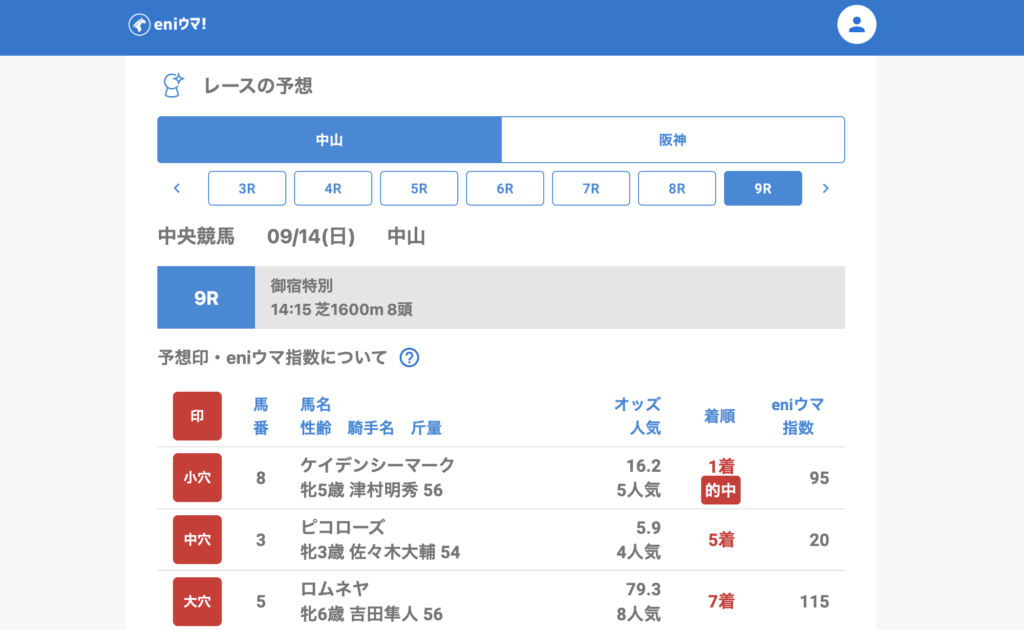Show next races with right chevron

click(x=825, y=188)
